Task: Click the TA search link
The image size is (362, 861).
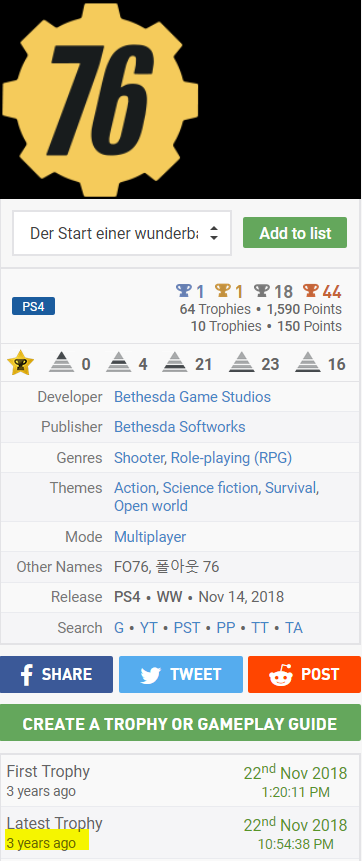Action: 294,628
